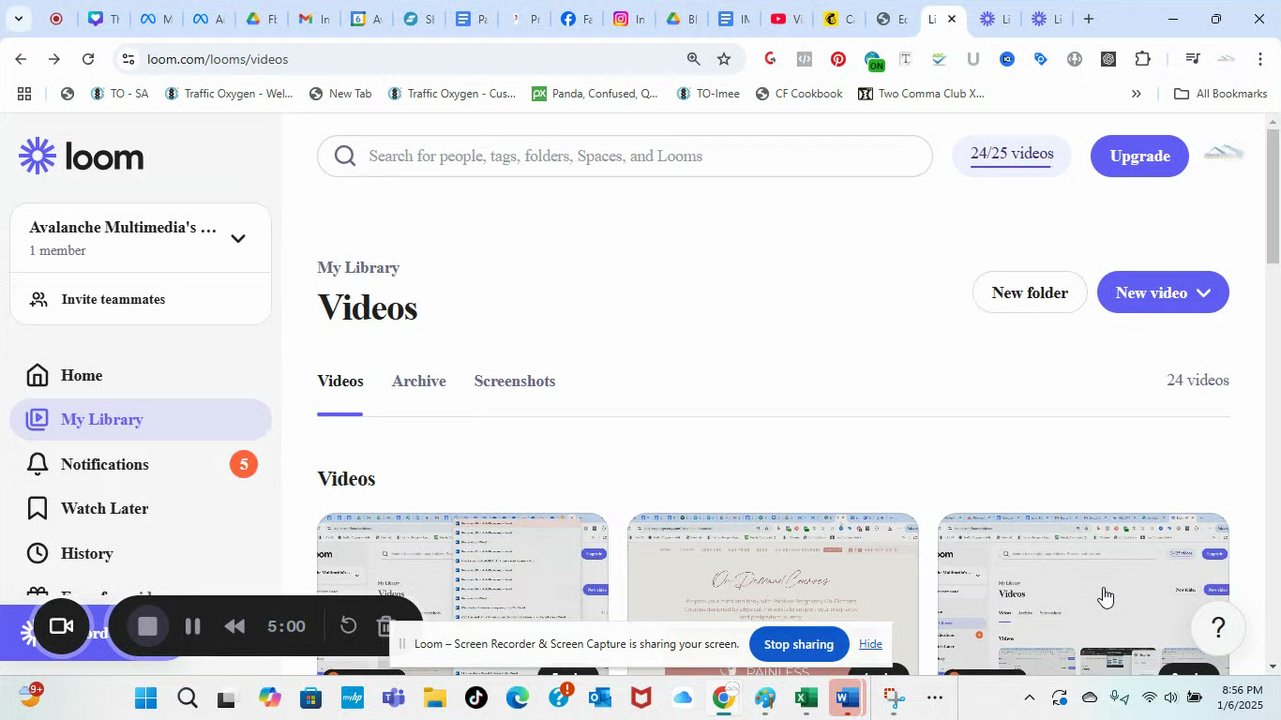1281x720 pixels.
Task: Click the Loom search input field
Action: 625,156
